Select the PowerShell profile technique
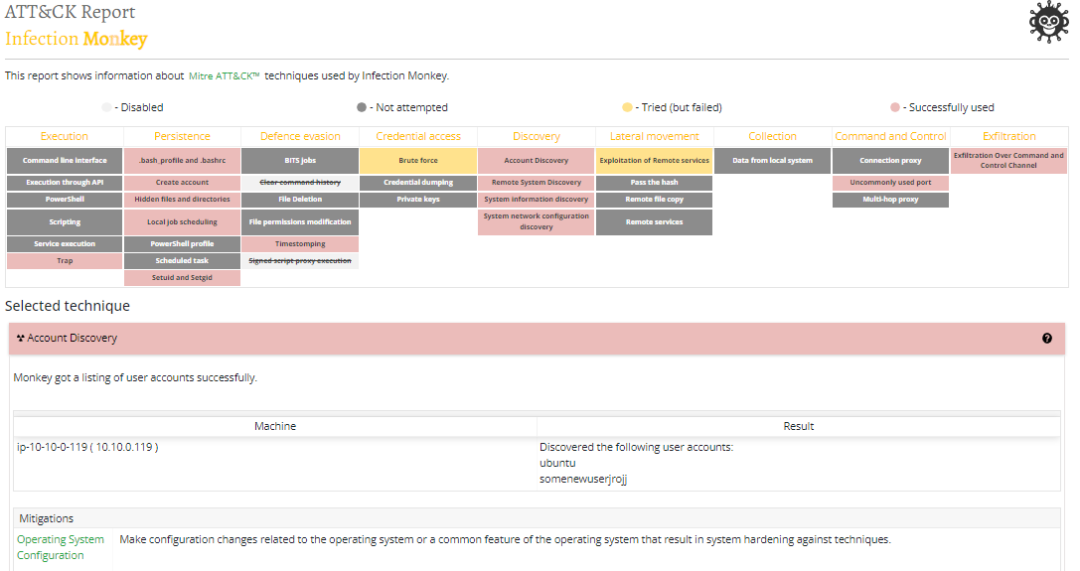Viewport: 1080px width, 571px height. (x=183, y=244)
